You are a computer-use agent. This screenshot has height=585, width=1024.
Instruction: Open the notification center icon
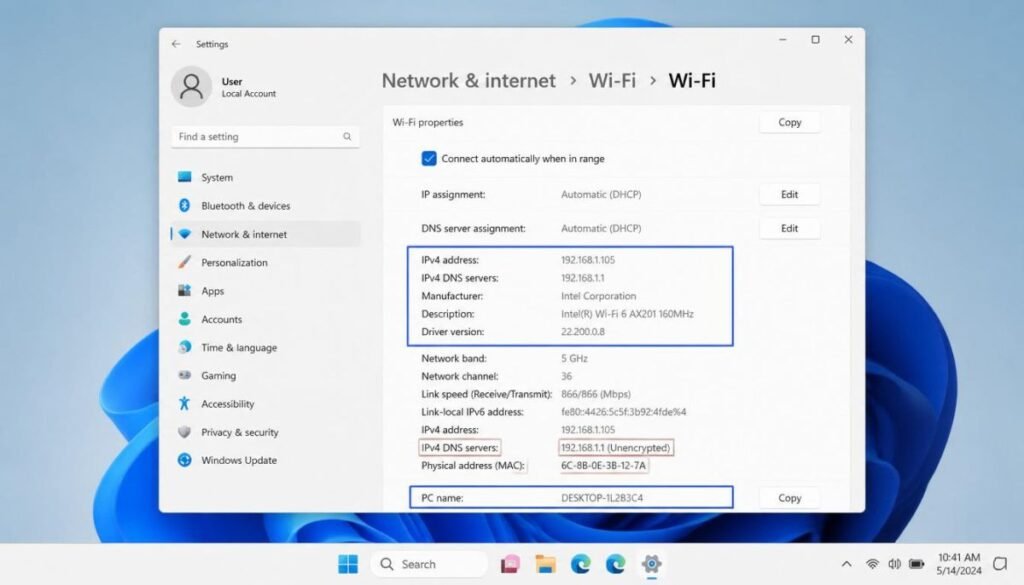point(1000,563)
